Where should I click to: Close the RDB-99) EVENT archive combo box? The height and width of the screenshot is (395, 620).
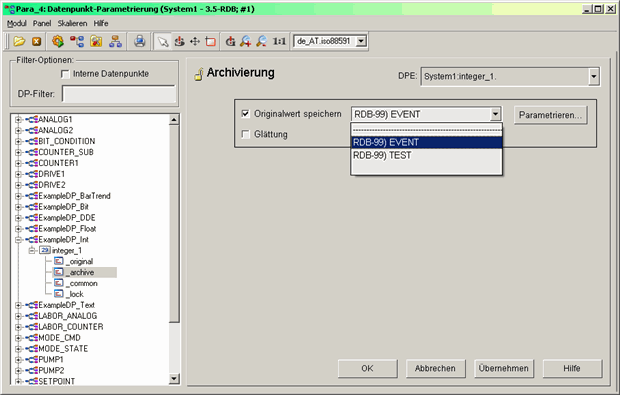tap(495, 114)
